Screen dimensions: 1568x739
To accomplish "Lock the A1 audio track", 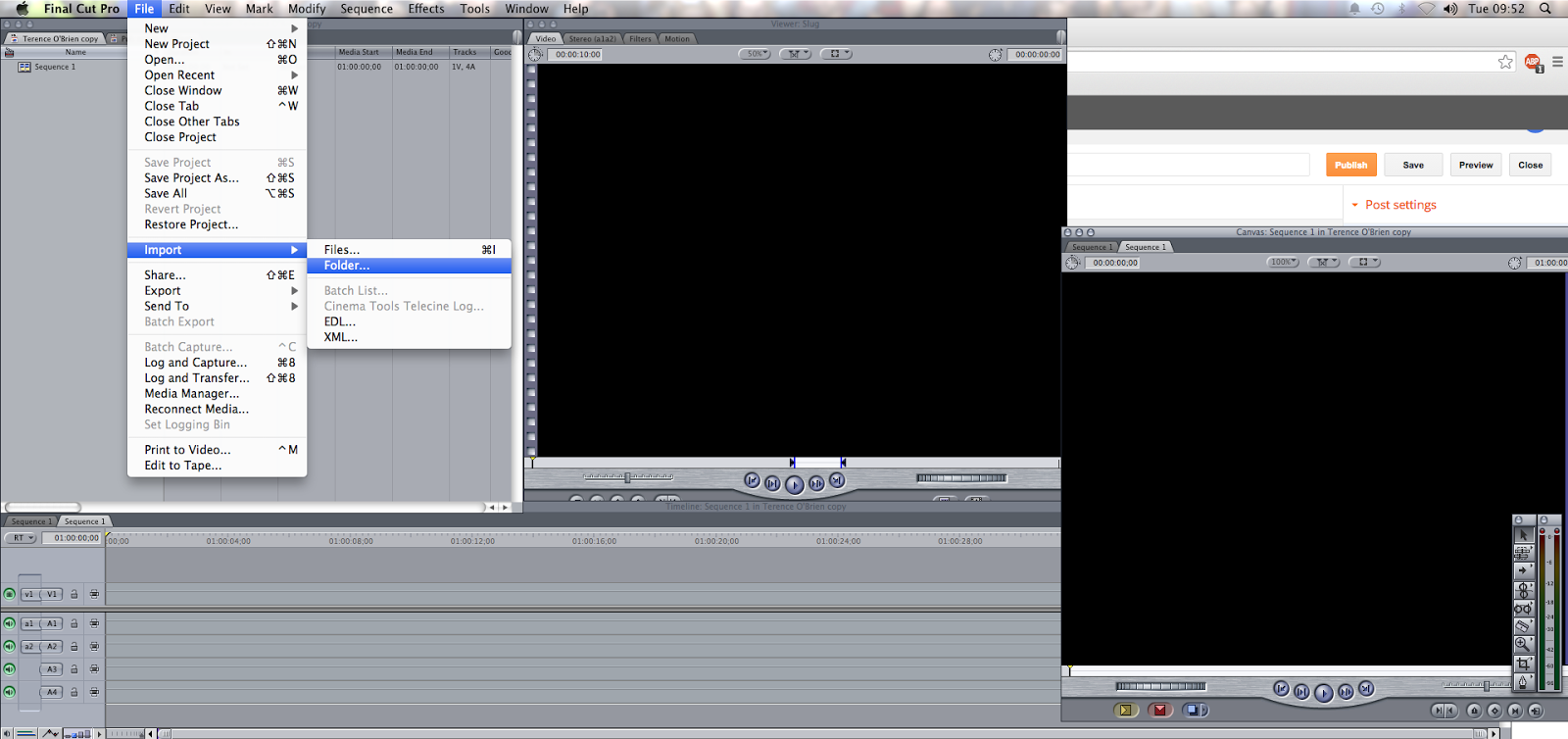I will tap(73, 623).
